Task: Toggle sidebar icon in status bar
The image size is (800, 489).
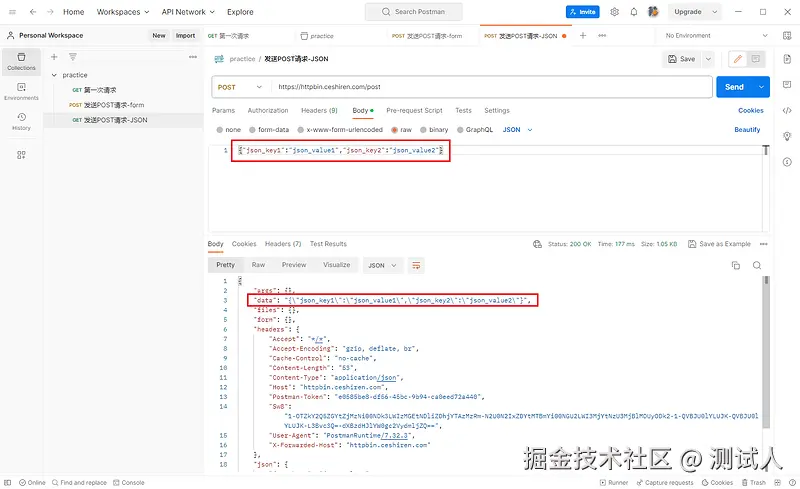Action: point(8,482)
